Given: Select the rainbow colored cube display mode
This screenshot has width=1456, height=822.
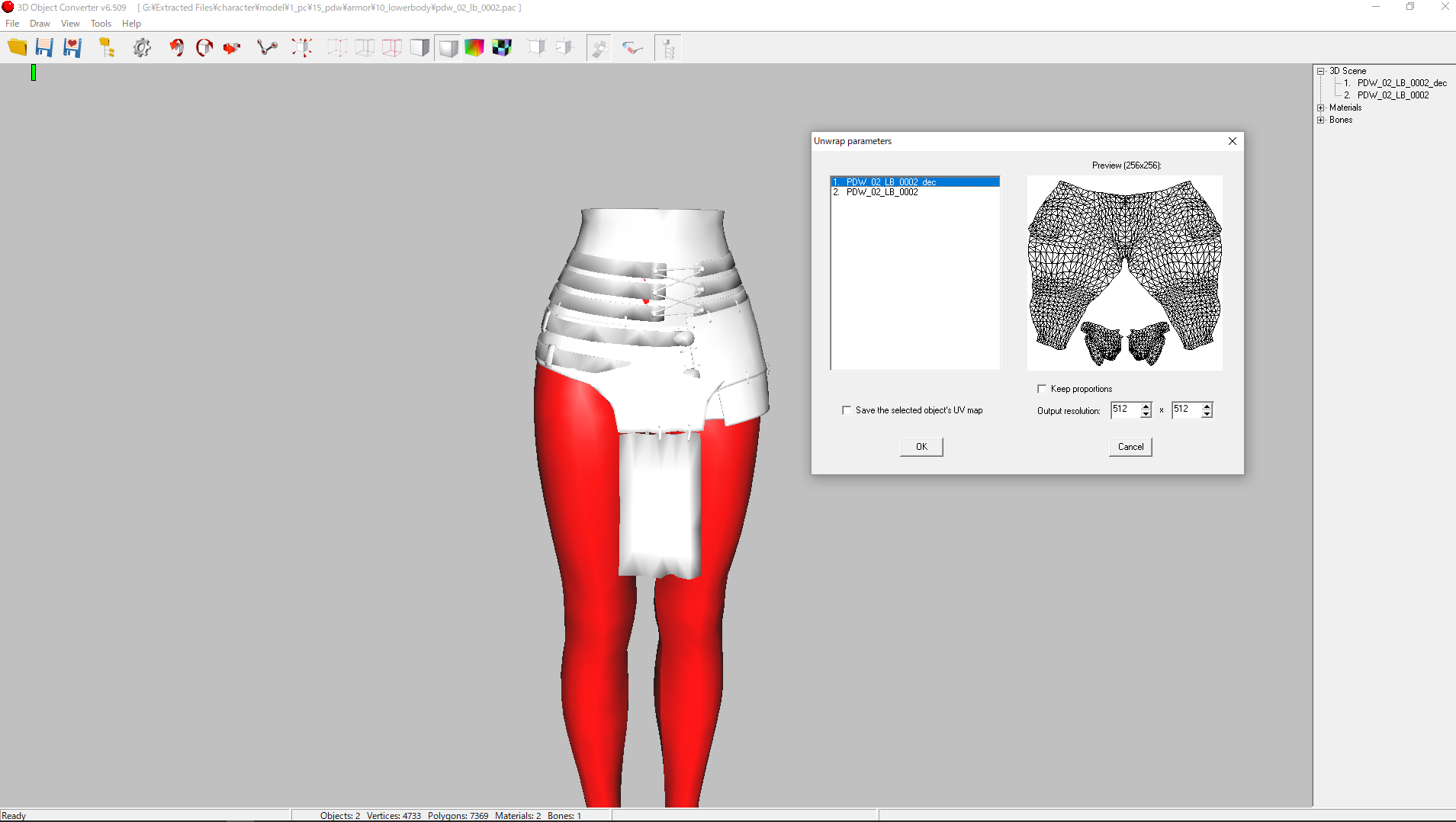Looking at the screenshot, I should tap(474, 48).
